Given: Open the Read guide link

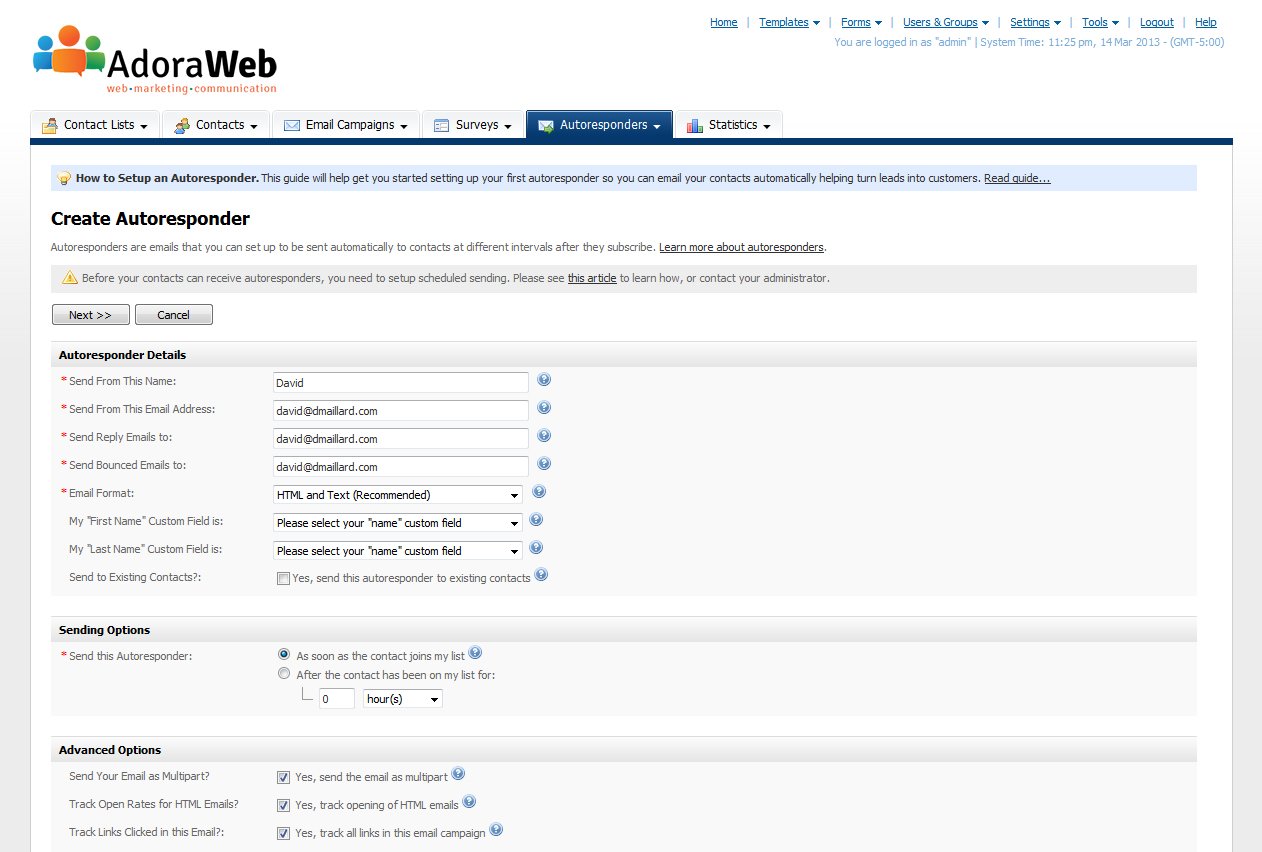Looking at the screenshot, I should pyautogui.click(x=1017, y=178).
